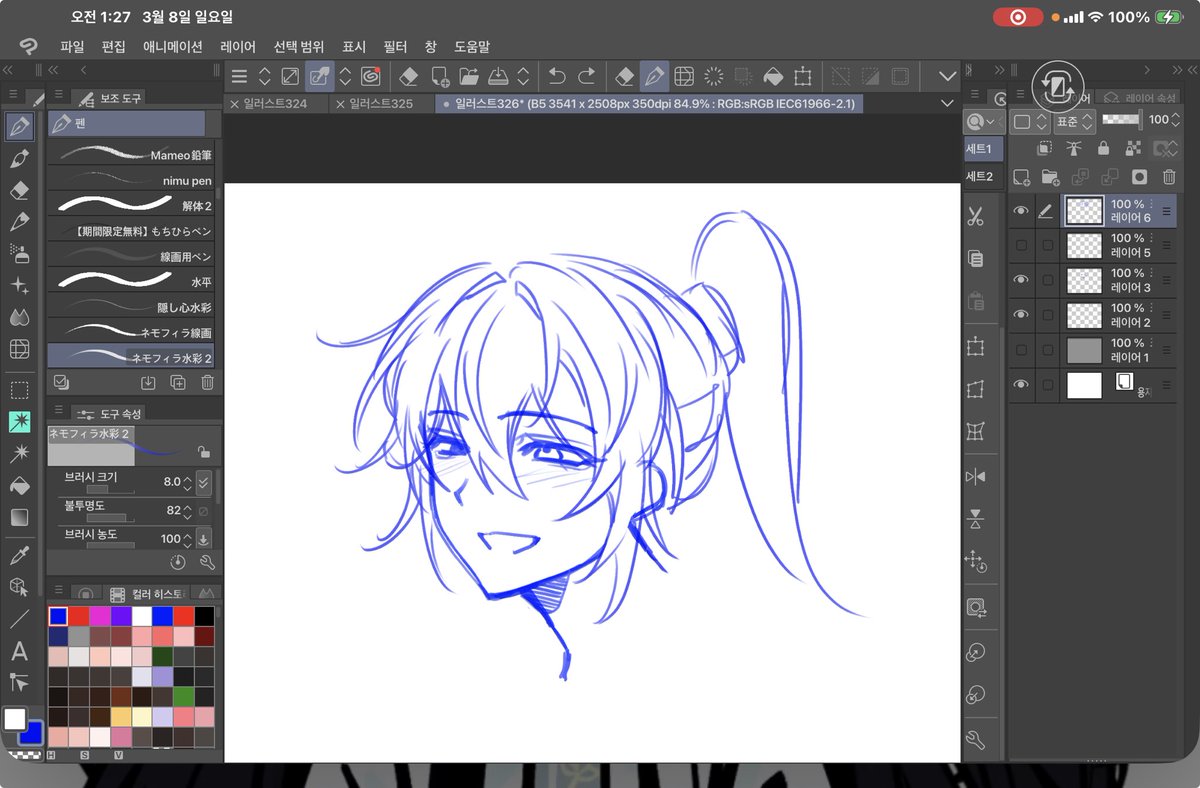Click the Delete sub tool trash icon
1200x788 pixels.
pos(207,382)
